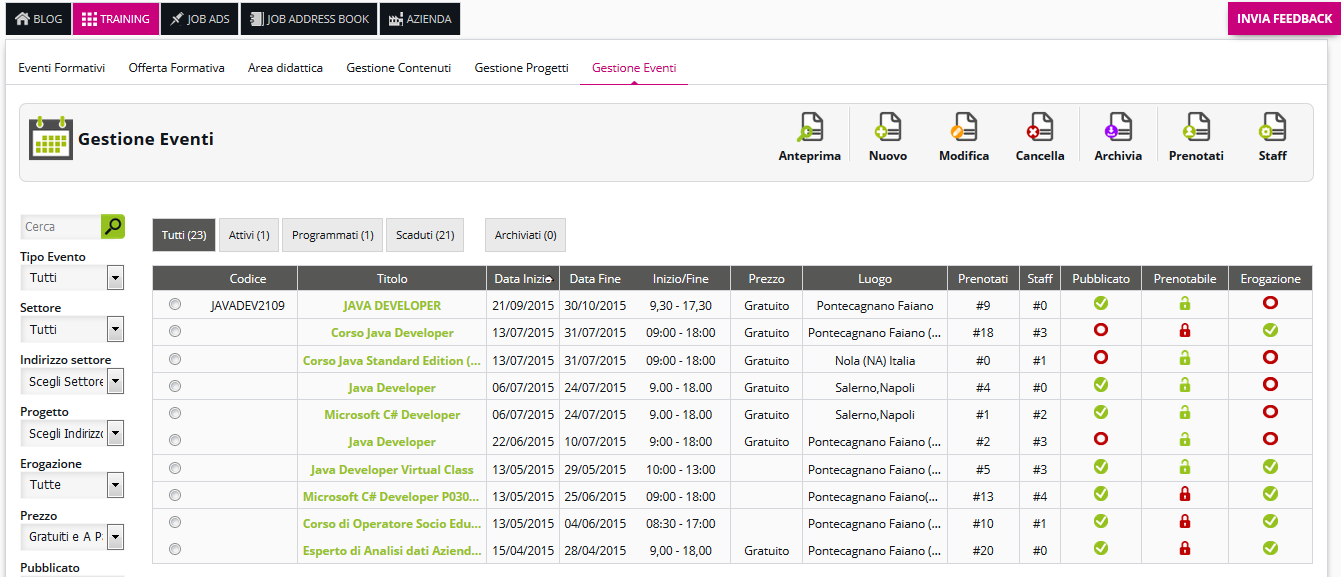Select radio for Java Developer Virtual Class
The width and height of the screenshot is (1341, 577).
175,467
